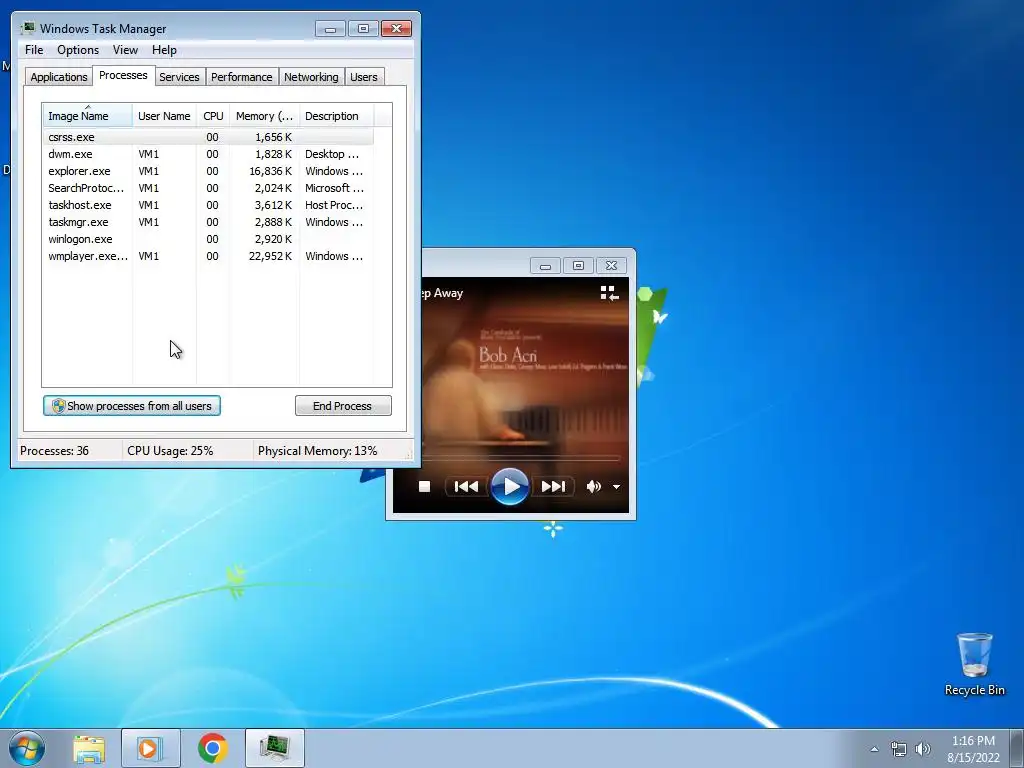1024x768 pixels.
Task: Open the Help menu in Task Manager
Action: pyautogui.click(x=164, y=50)
